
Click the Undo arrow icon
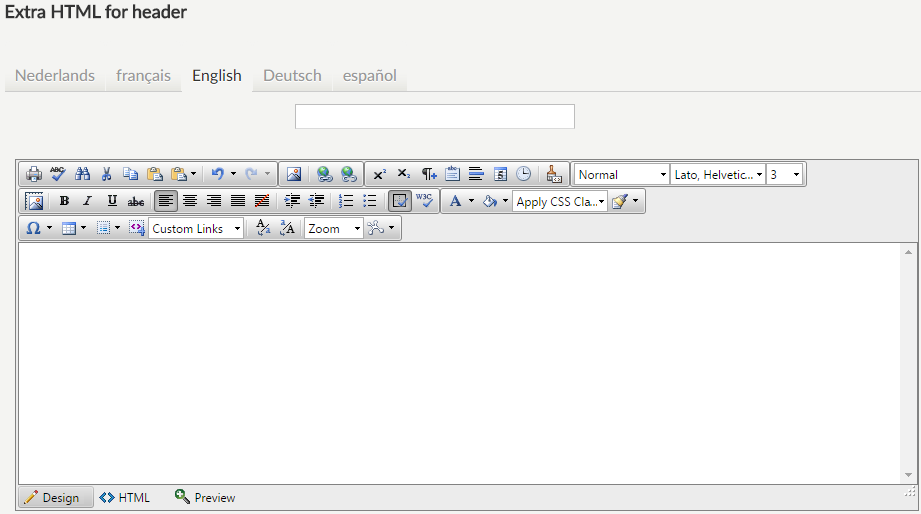coord(218,174)
